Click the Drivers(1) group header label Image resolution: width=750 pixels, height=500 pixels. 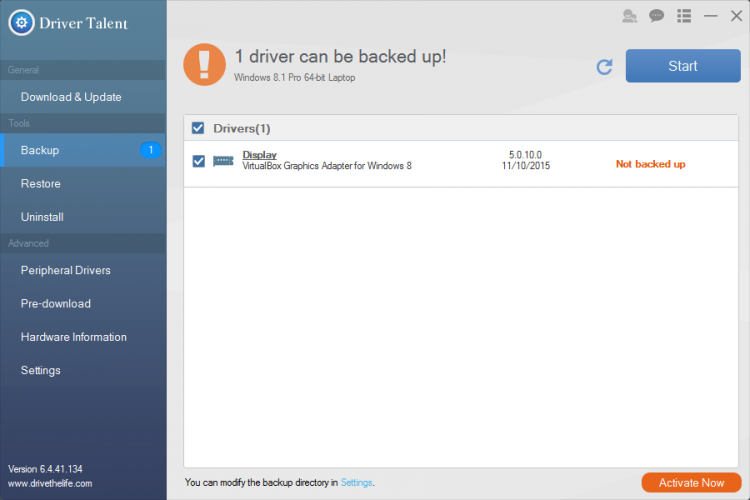242,128
